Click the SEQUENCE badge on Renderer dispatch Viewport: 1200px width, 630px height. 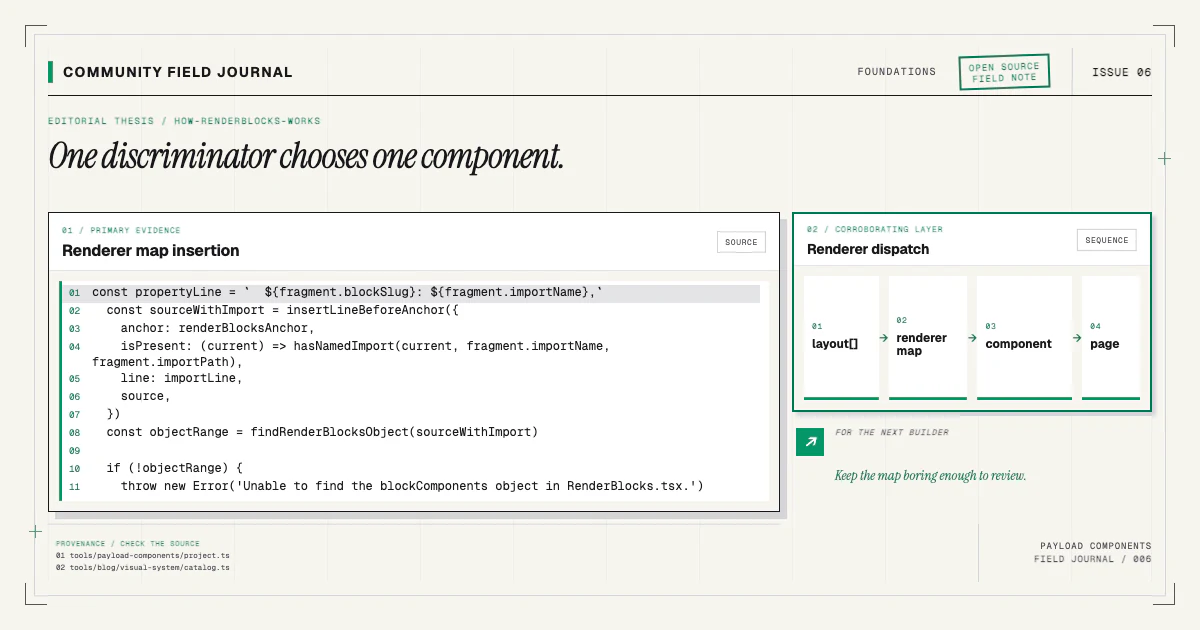point(1107,240)
